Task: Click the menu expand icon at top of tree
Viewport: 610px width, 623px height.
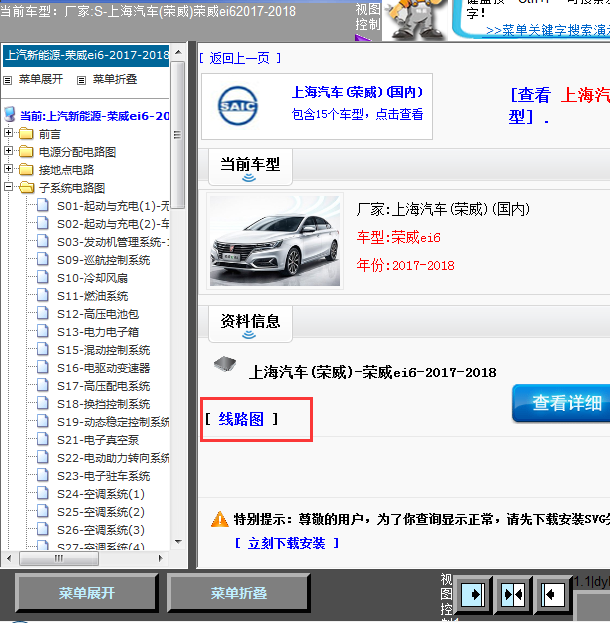Action: coord(8,80)
